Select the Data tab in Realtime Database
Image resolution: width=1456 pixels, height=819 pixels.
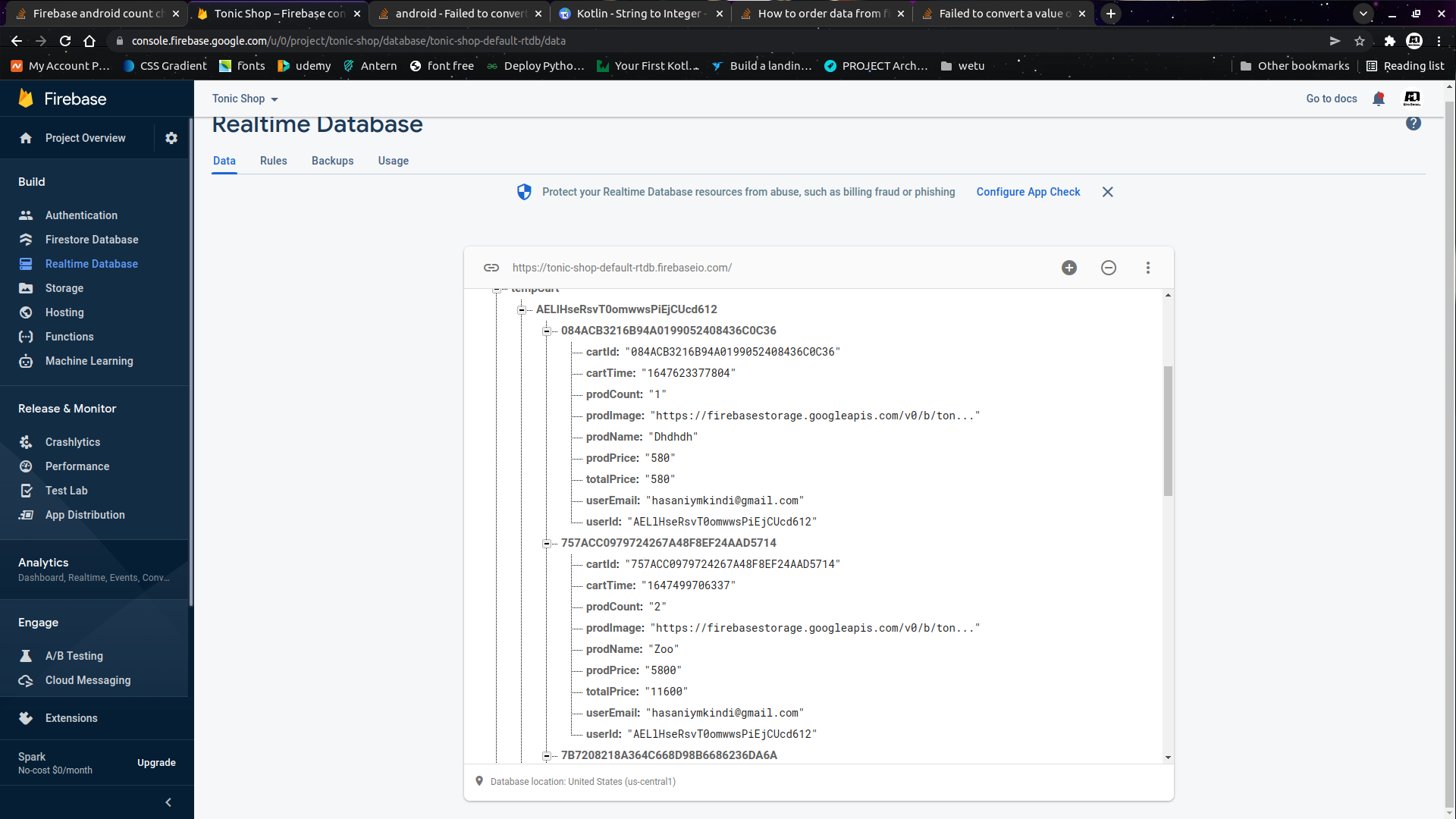pos(224,161)
